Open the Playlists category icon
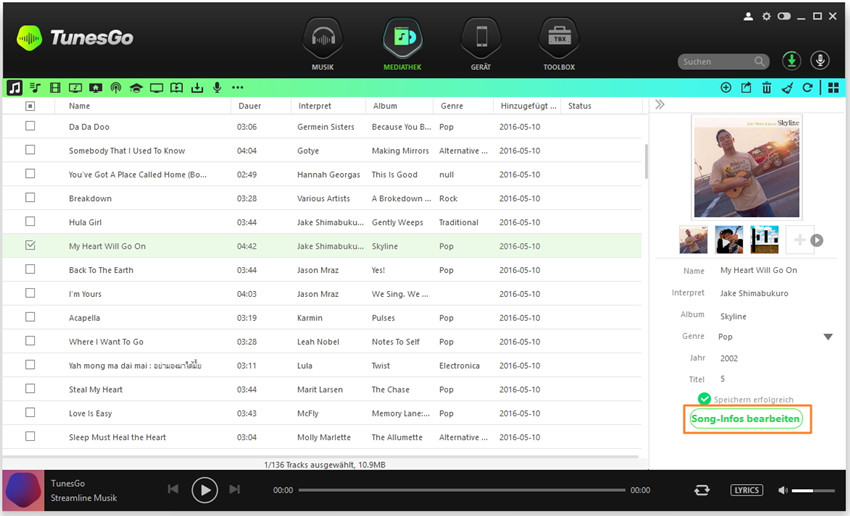Image resolution: width=850 pixels, height=516 pixels. coord(35,87)
